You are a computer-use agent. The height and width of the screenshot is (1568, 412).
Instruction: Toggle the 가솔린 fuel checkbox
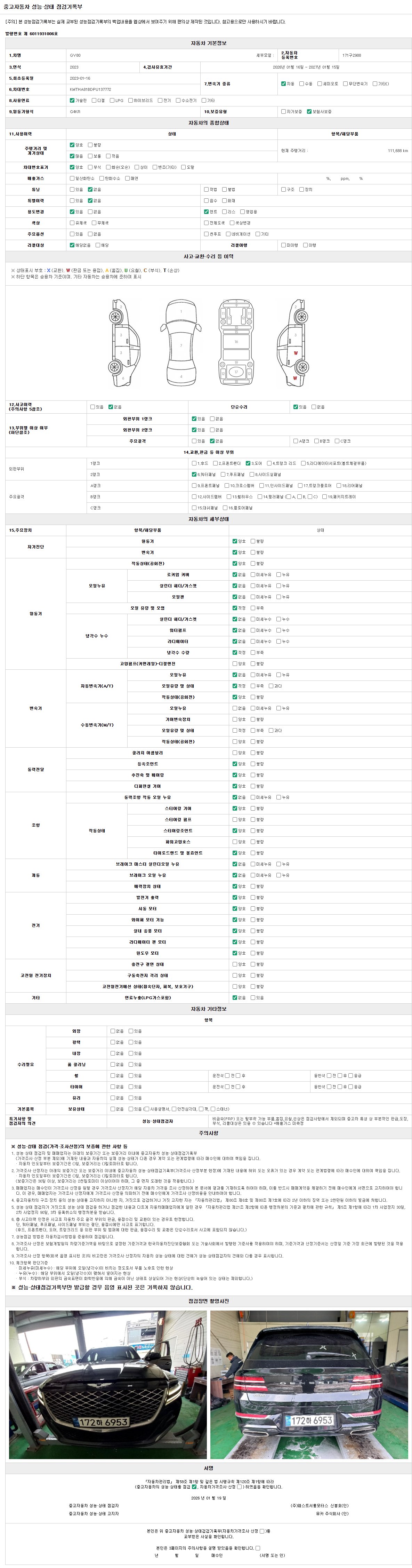pos(72,101)
